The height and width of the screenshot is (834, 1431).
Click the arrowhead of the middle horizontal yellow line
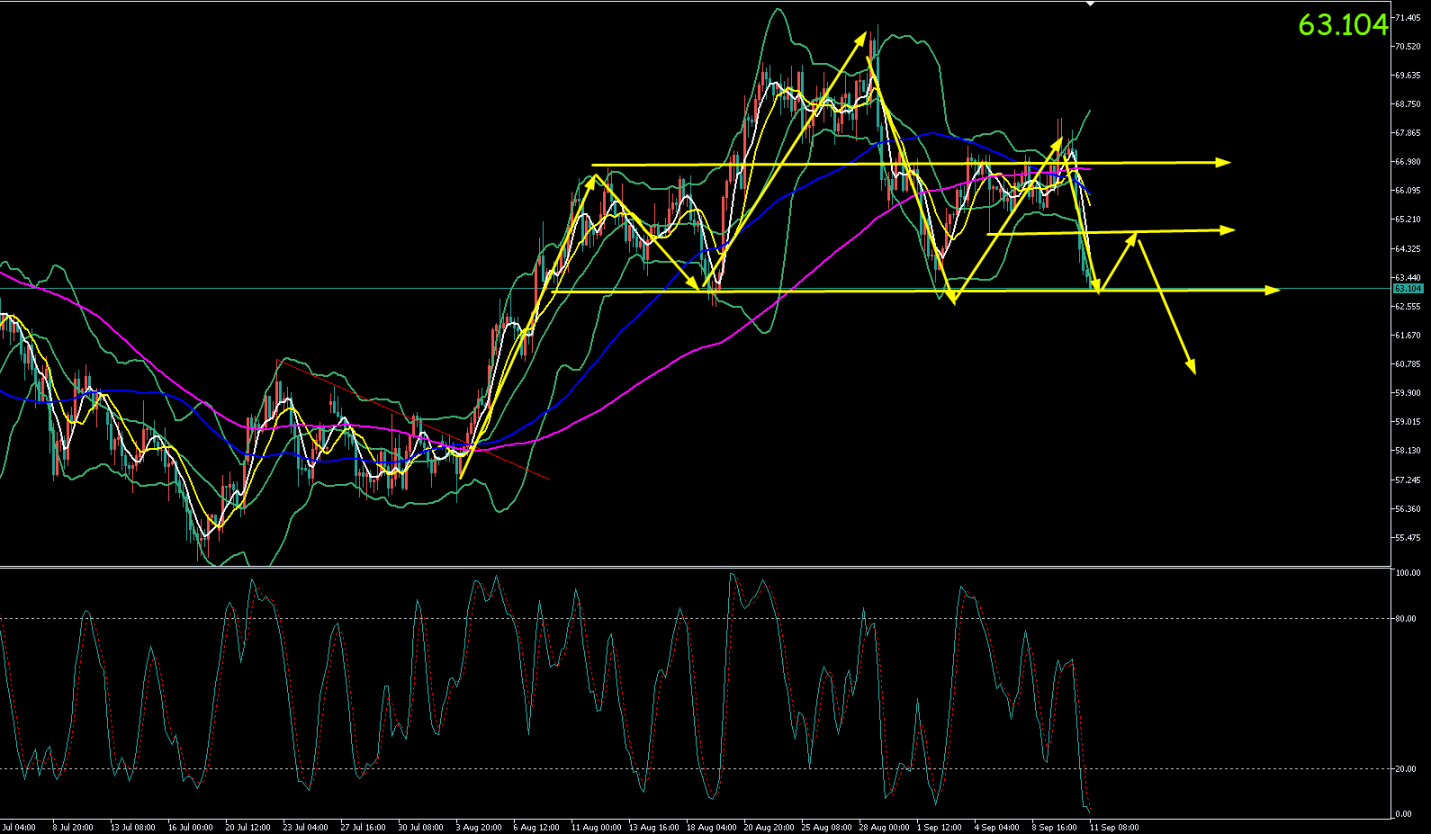(x=1227, y=230)
